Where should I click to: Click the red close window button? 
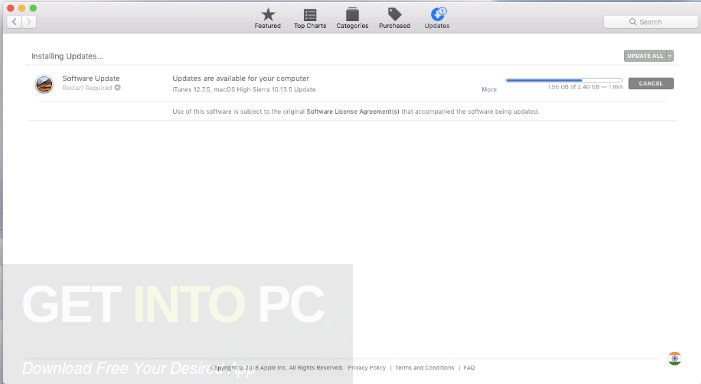(10, 8)
